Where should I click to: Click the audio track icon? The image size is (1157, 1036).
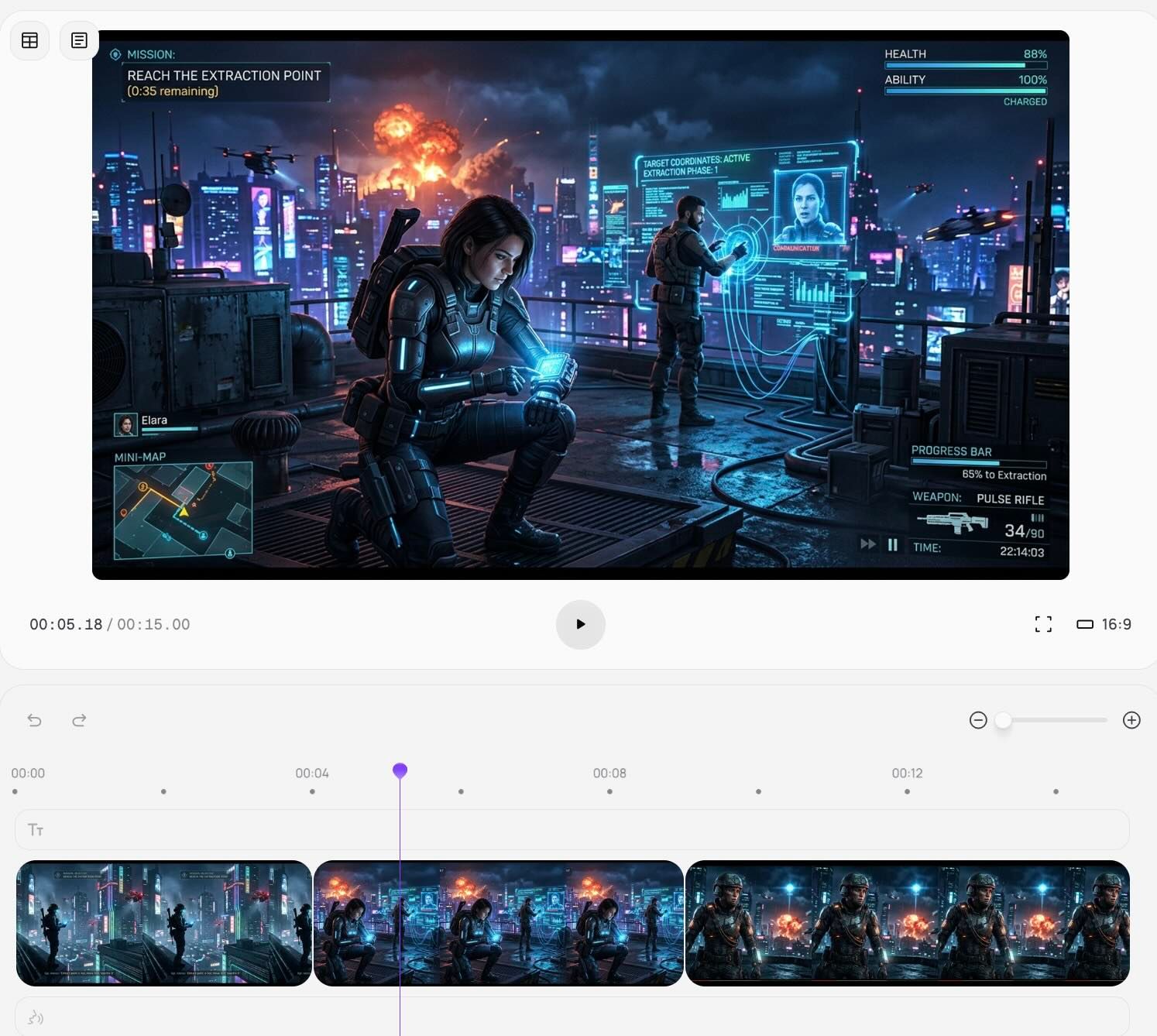click(36, 1017)
